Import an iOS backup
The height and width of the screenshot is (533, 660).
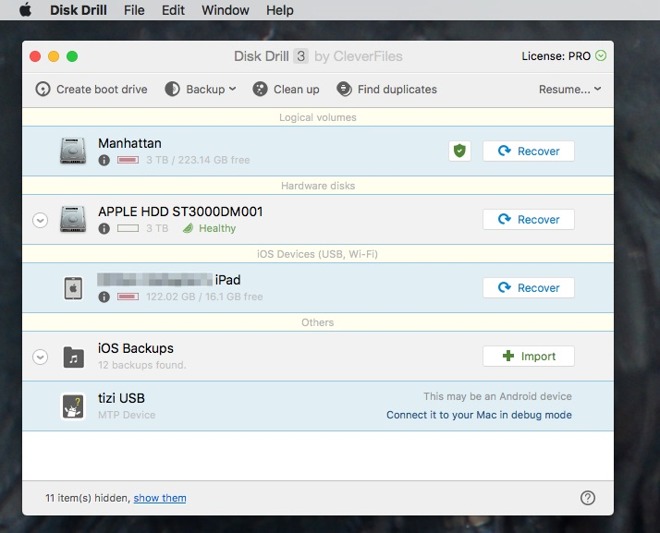pyautogui.click(x=529, y=356)
